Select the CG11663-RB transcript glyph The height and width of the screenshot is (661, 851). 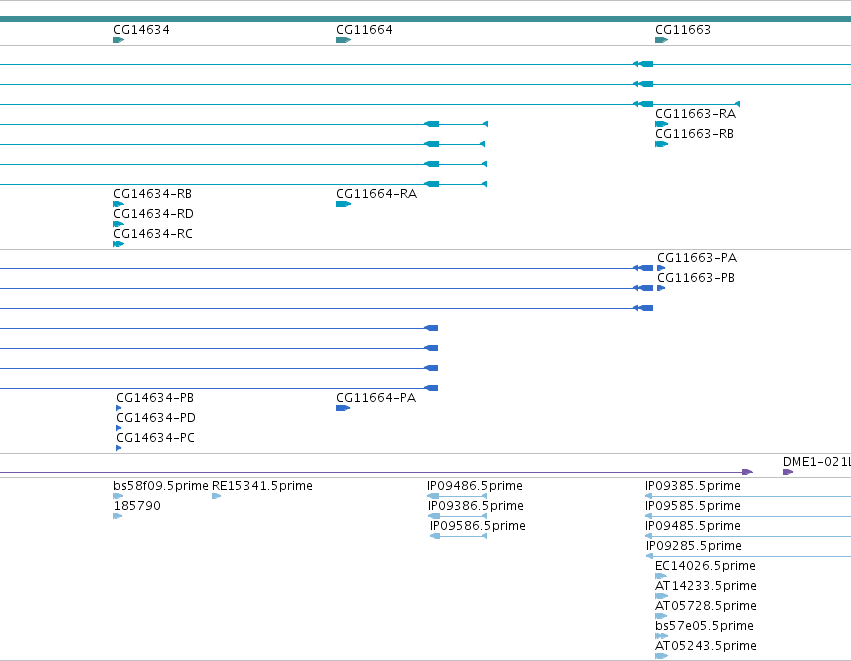(x=661, y=144)
